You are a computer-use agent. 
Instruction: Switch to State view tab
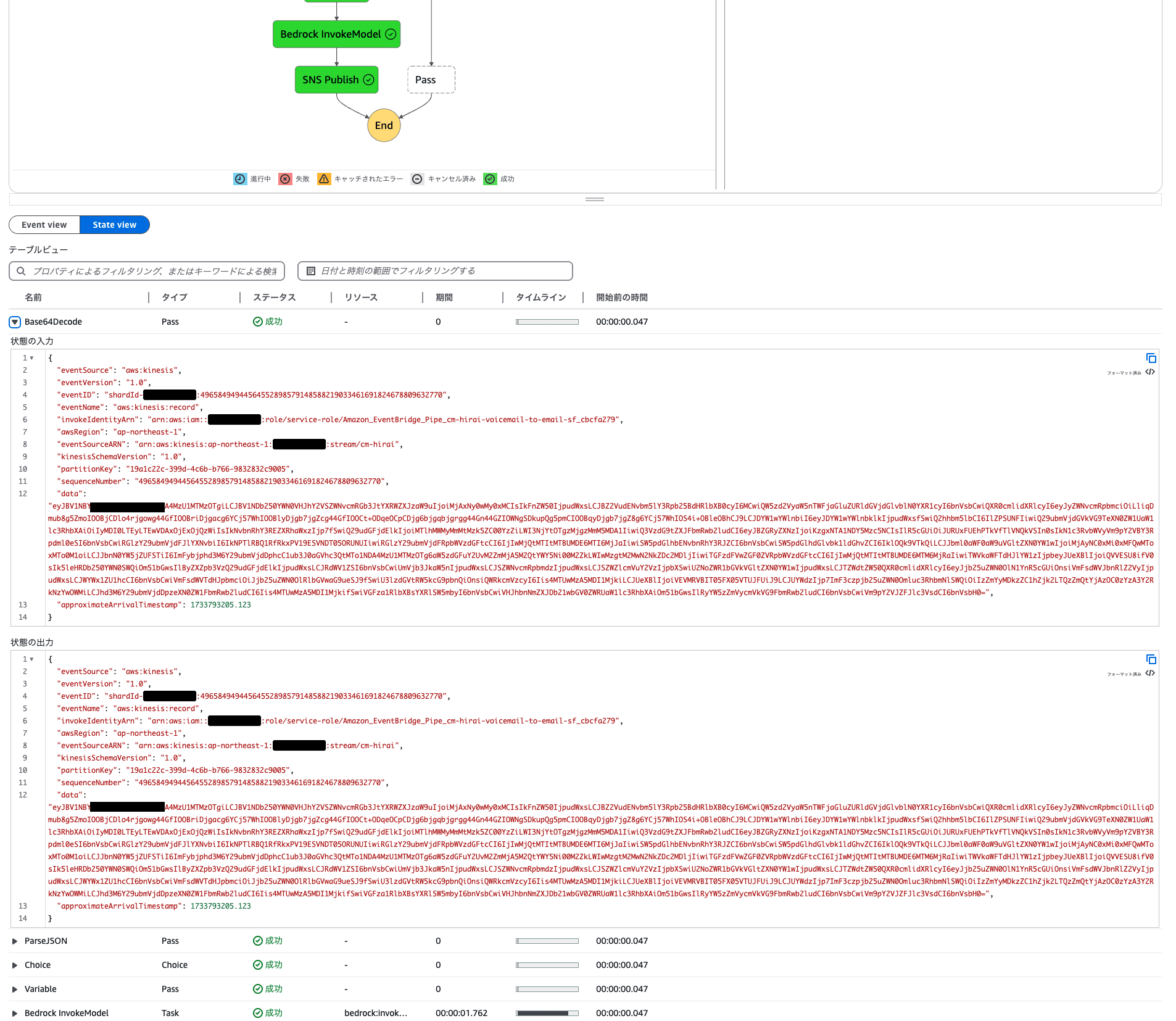[x=115, y=225]
